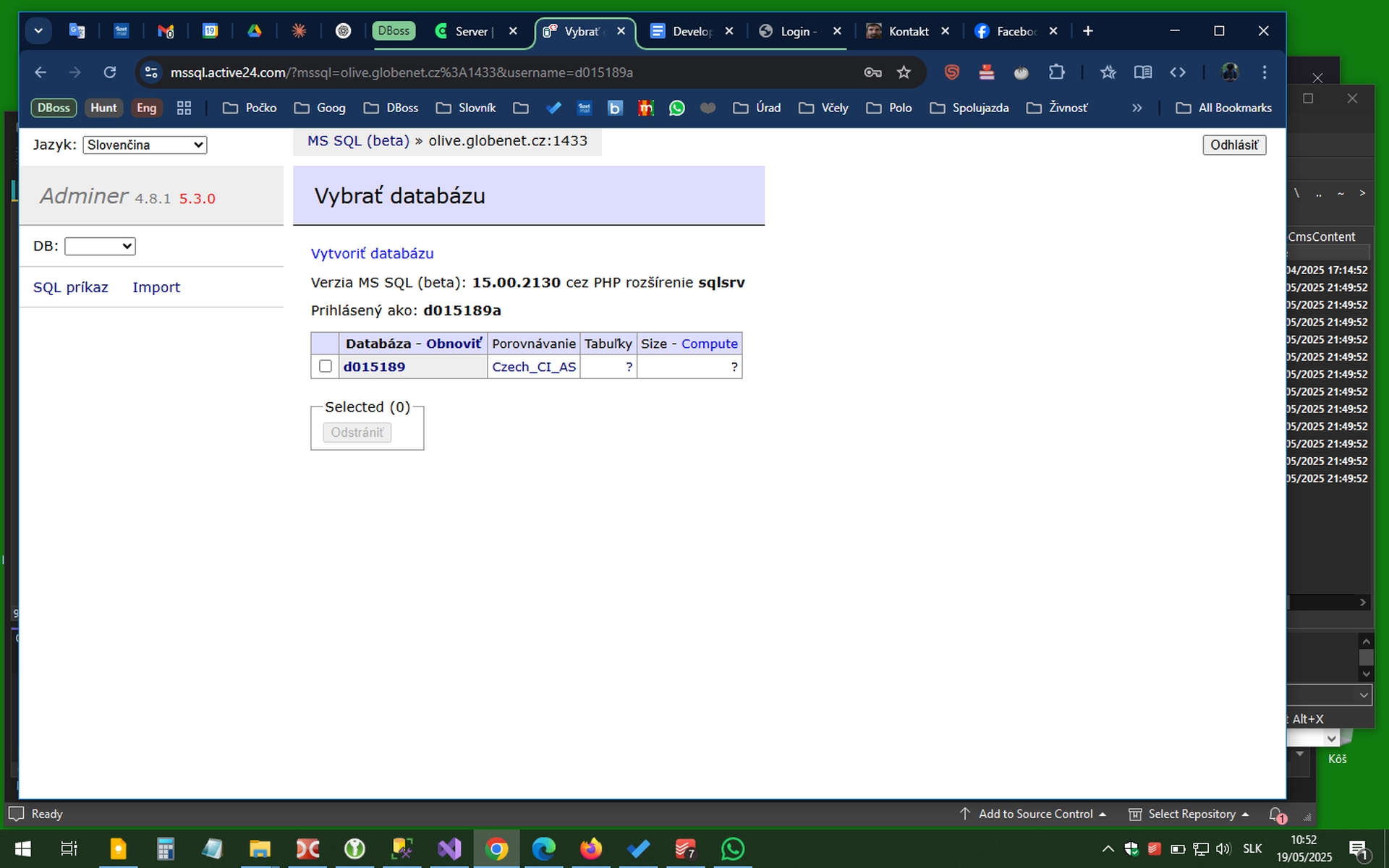This screenshot has width=1389, height=868.
Task: Open the Jazyk language dropdown
Action: pos(145,145)
